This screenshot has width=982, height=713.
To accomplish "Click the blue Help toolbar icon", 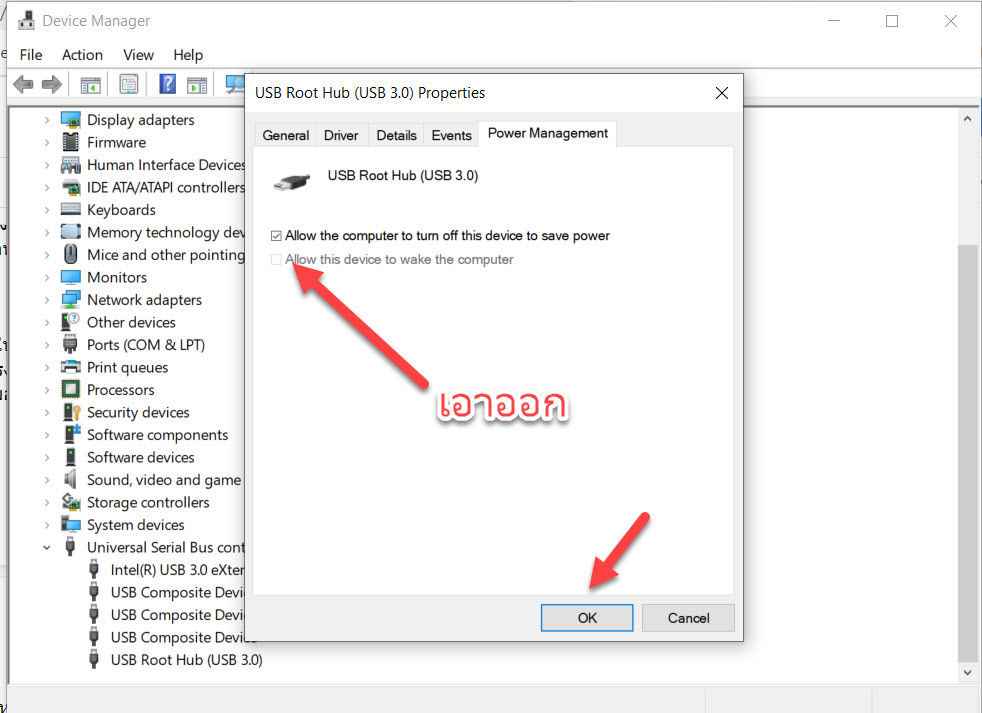I will click(167, 83).
